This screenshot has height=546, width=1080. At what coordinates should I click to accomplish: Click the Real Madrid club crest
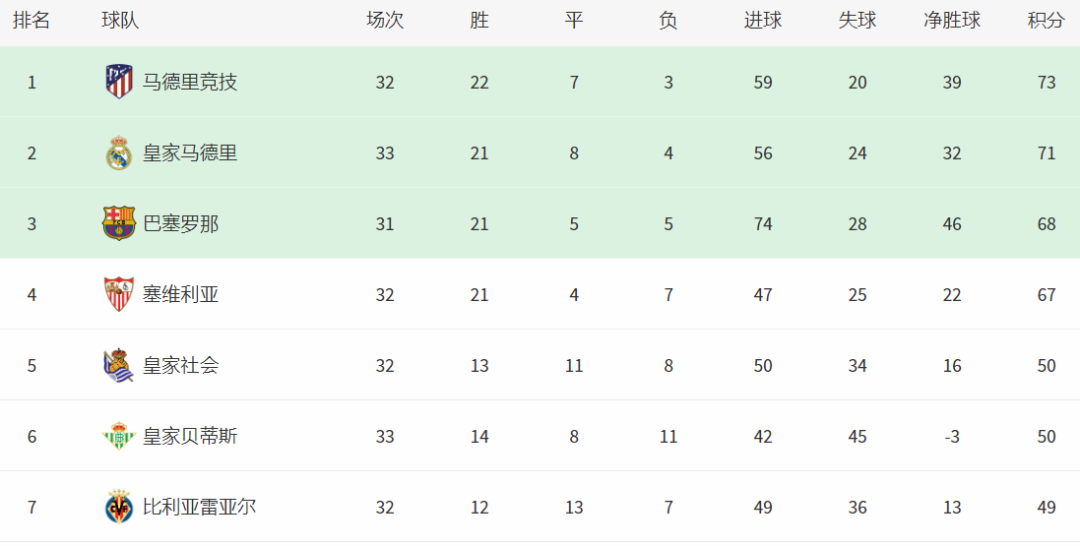(119, 153)
